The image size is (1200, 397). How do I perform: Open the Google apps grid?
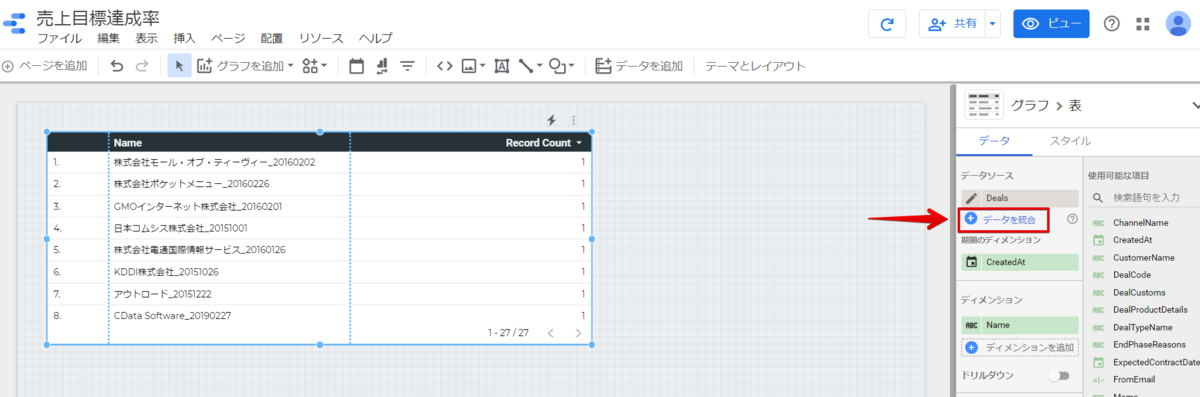1144,24
